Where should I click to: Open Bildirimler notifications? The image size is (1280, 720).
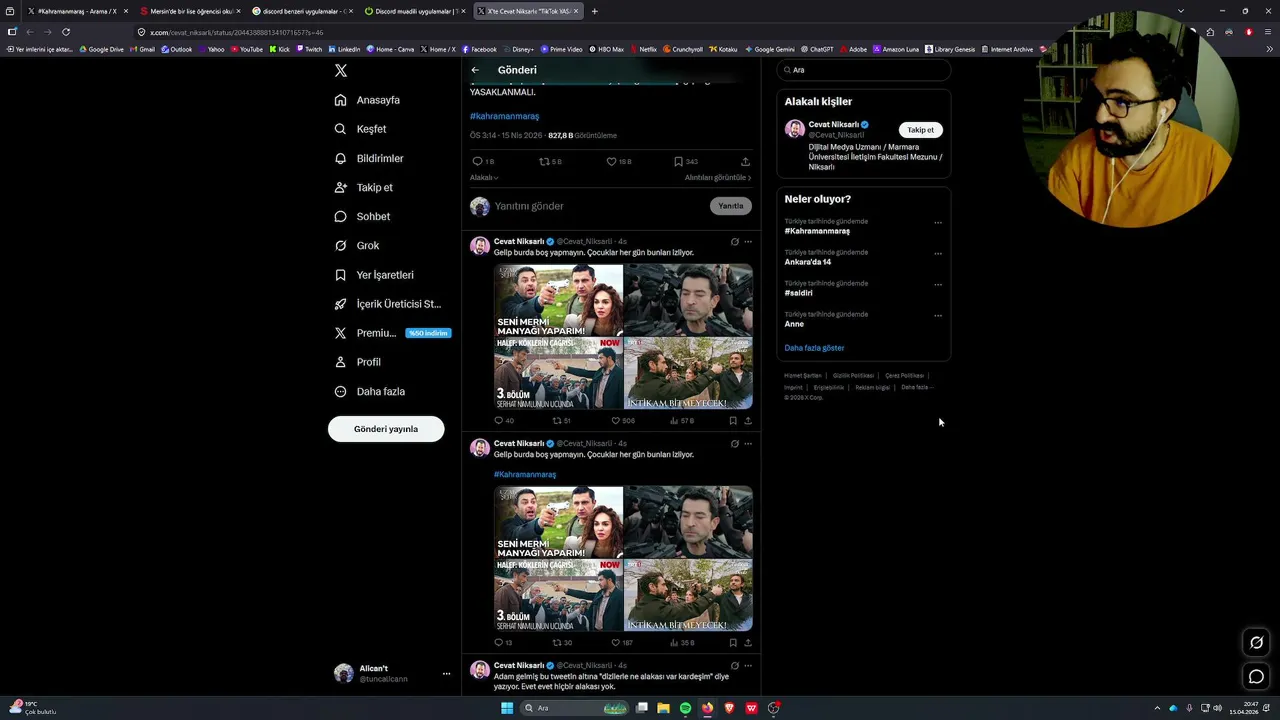368,158
